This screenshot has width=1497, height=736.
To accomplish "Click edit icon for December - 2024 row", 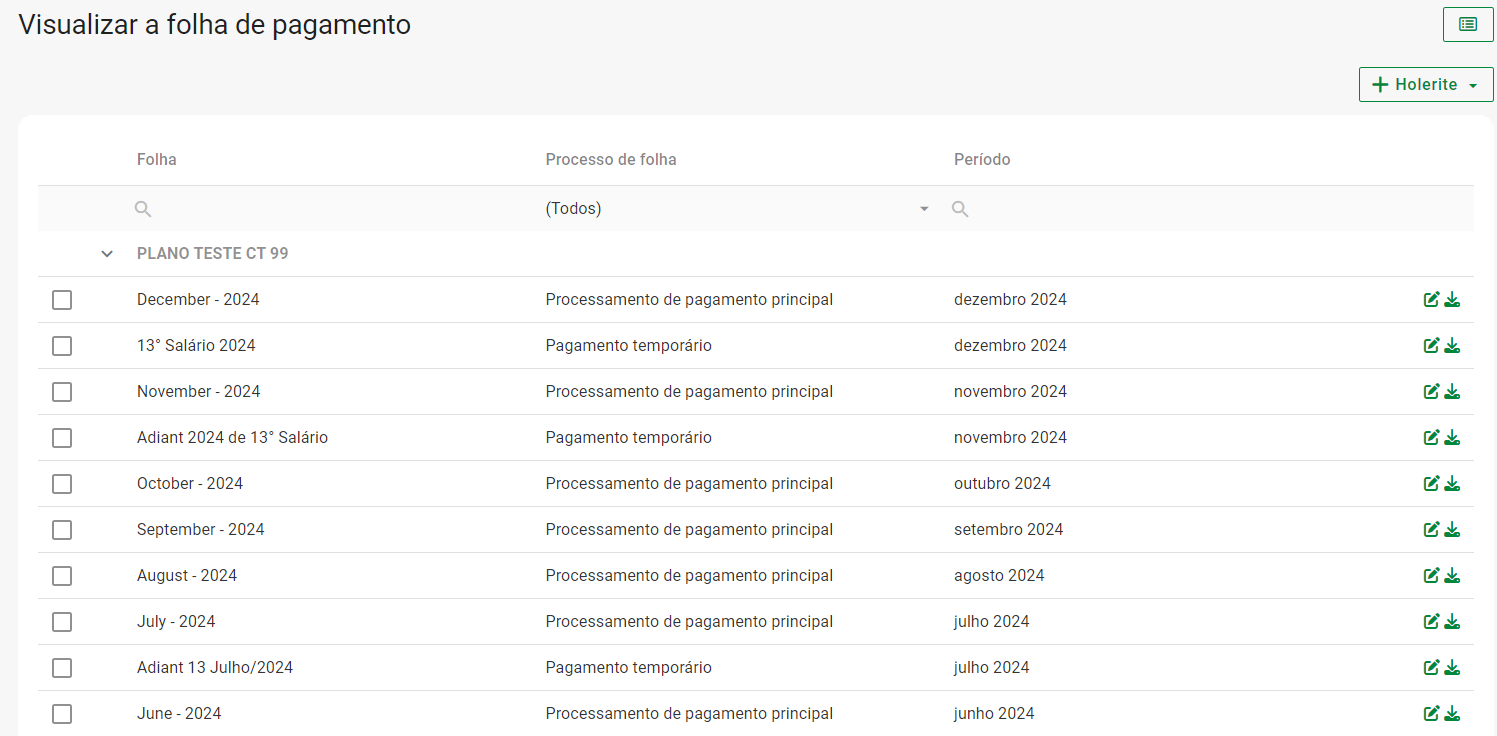I will 1431,300.
